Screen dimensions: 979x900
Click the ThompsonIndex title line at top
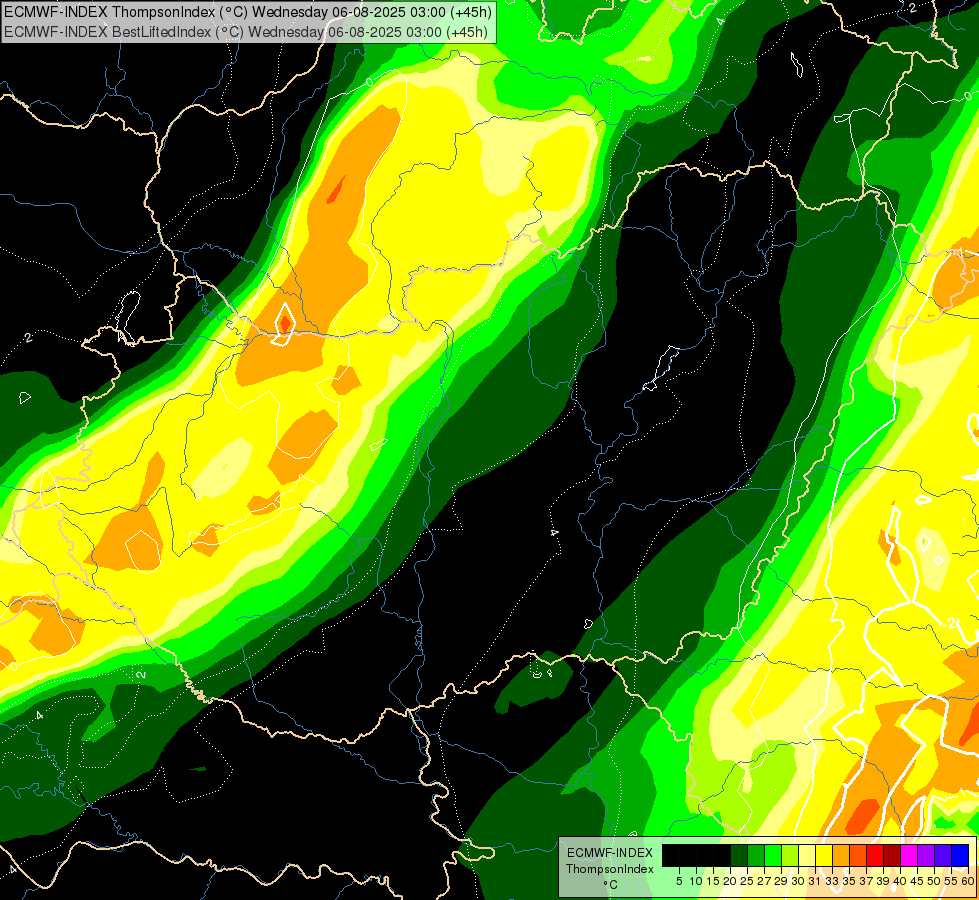[248, 12]
